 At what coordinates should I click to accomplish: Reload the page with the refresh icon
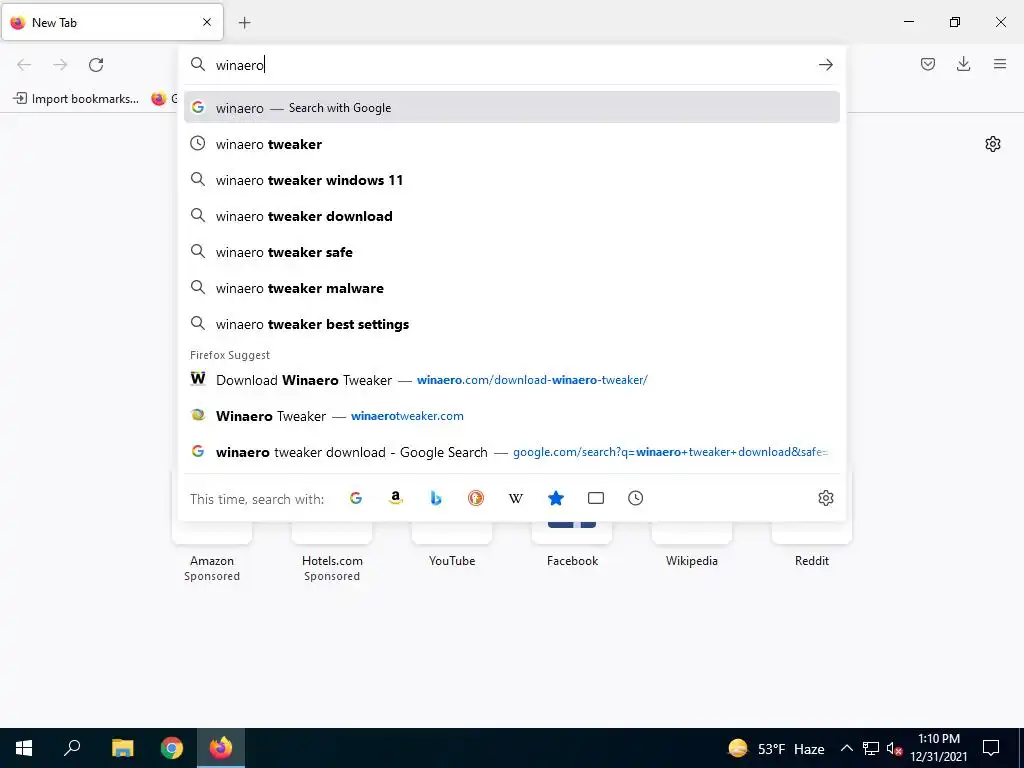(96, 65)
